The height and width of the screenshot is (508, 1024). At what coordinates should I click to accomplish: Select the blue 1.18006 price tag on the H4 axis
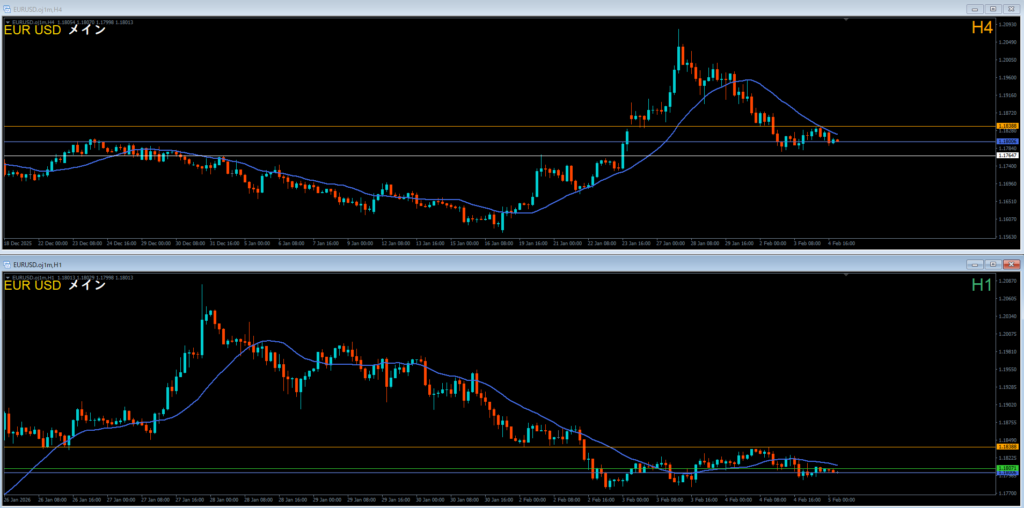(1006, 141)
